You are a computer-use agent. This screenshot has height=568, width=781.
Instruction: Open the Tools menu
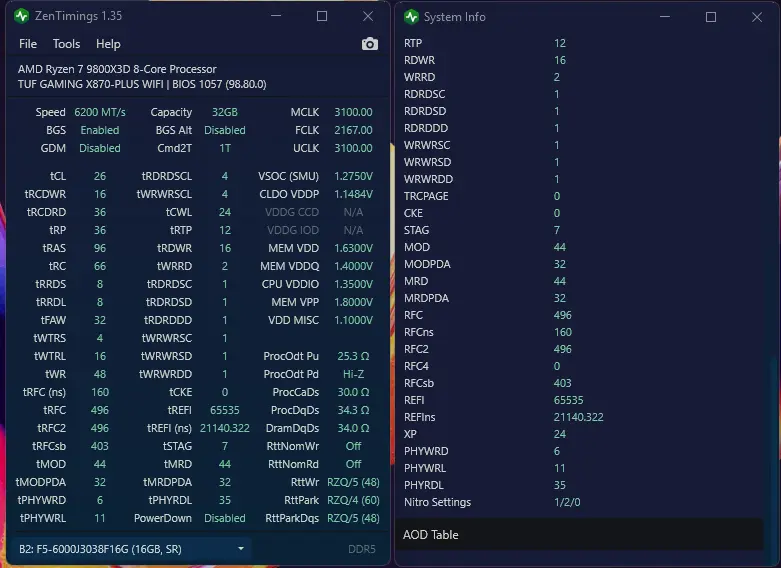tap(66, 44)
